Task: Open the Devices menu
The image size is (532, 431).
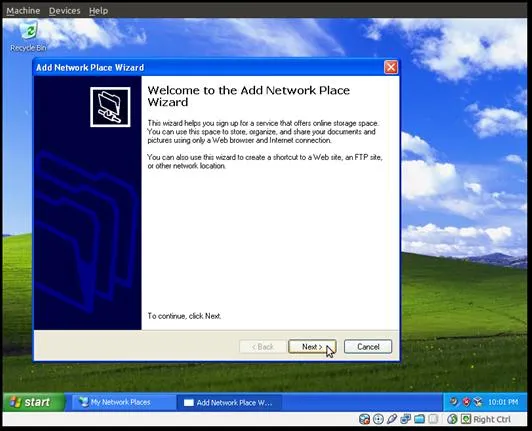Action: coord(64,11)
